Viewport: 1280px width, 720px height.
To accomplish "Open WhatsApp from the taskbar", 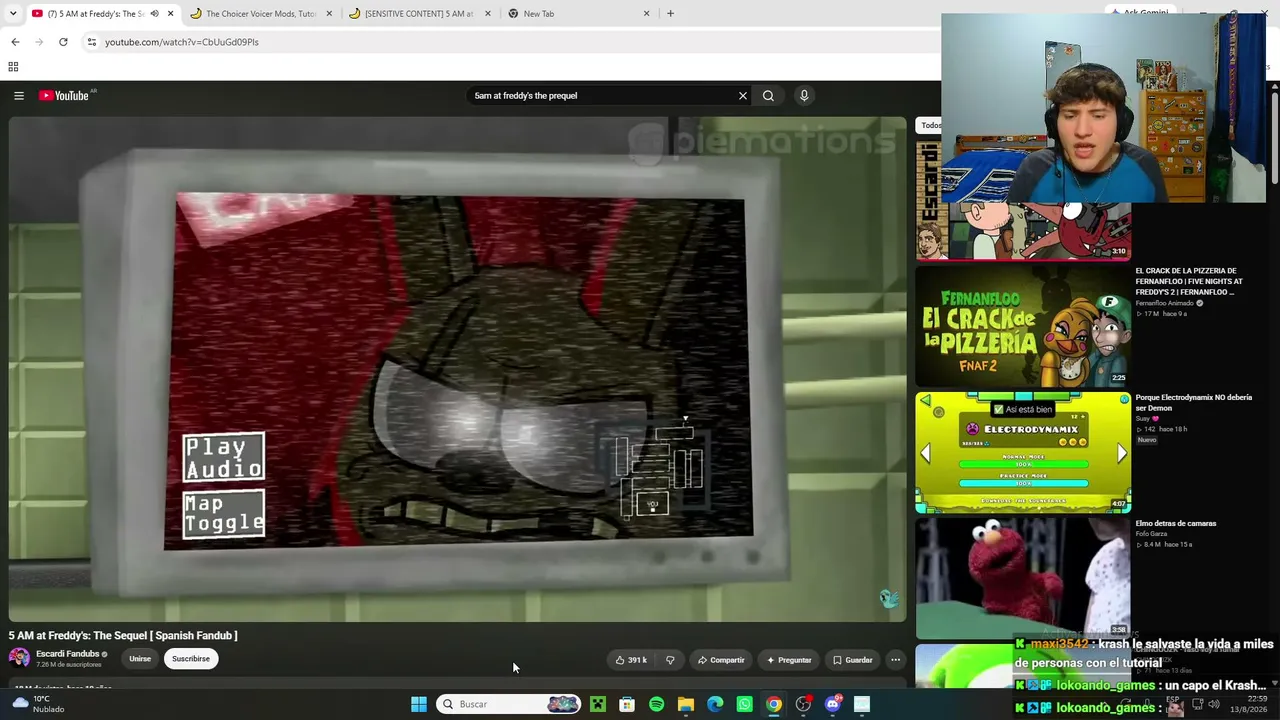I will click(744, 704).
